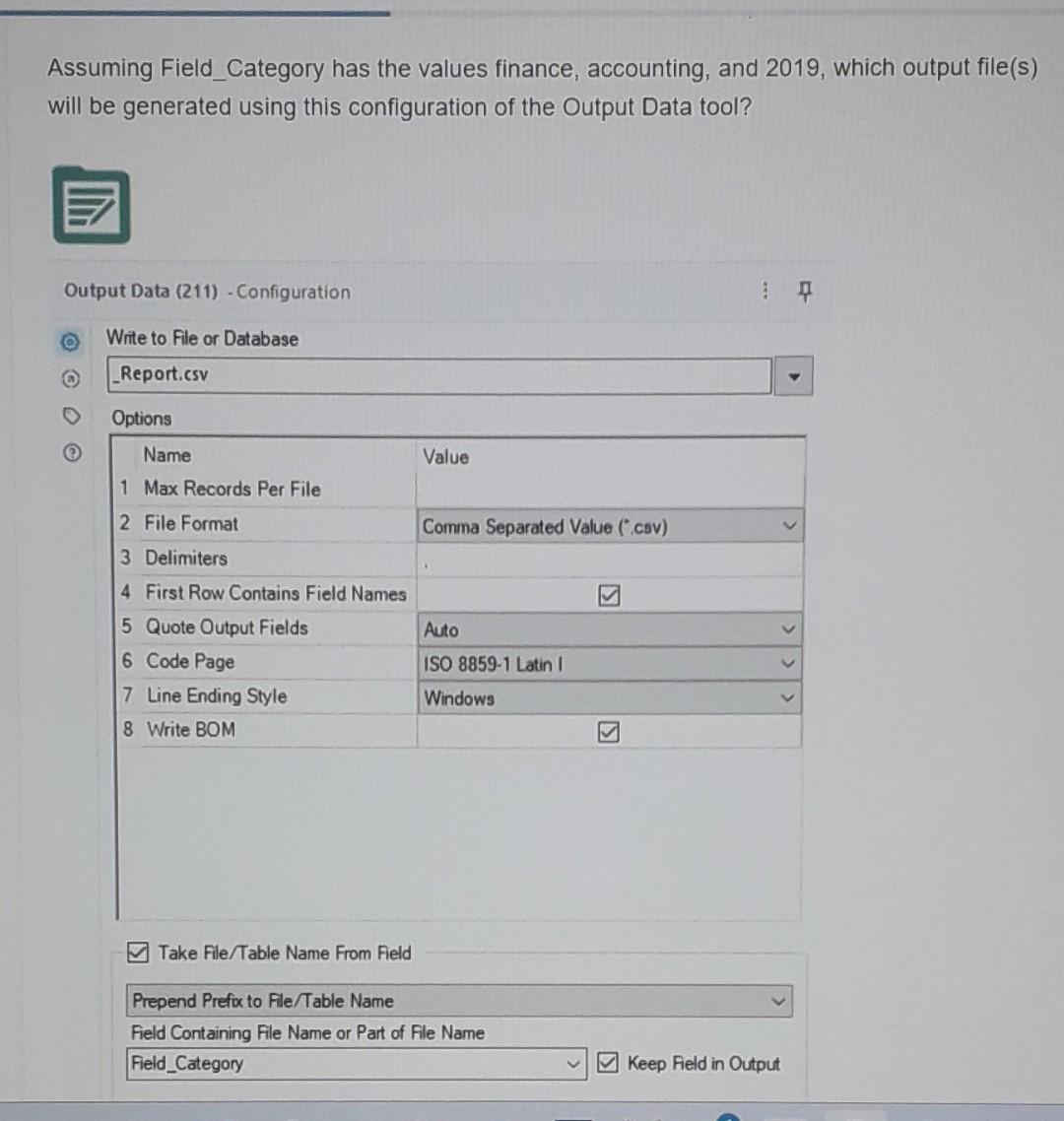Expand the Line Ending Style dropdown
This screenshot has height=1121, width=1064.
click(786, 697)
